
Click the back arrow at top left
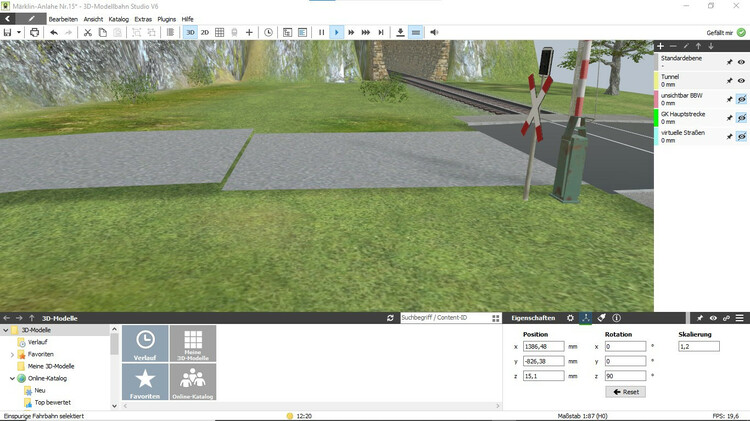8,19
